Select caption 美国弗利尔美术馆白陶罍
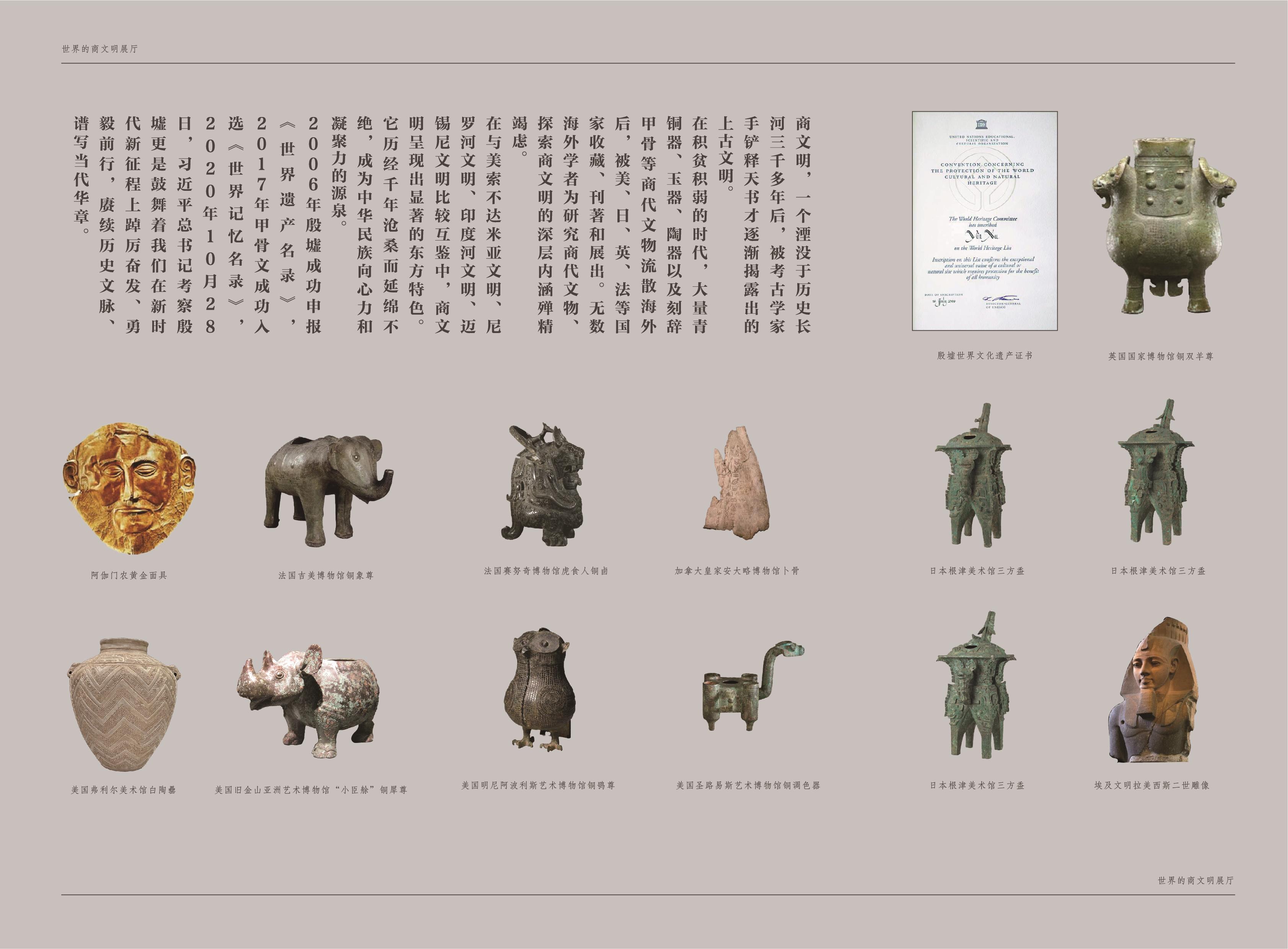This screenshot has height=949, width=1288. (124, 790)
